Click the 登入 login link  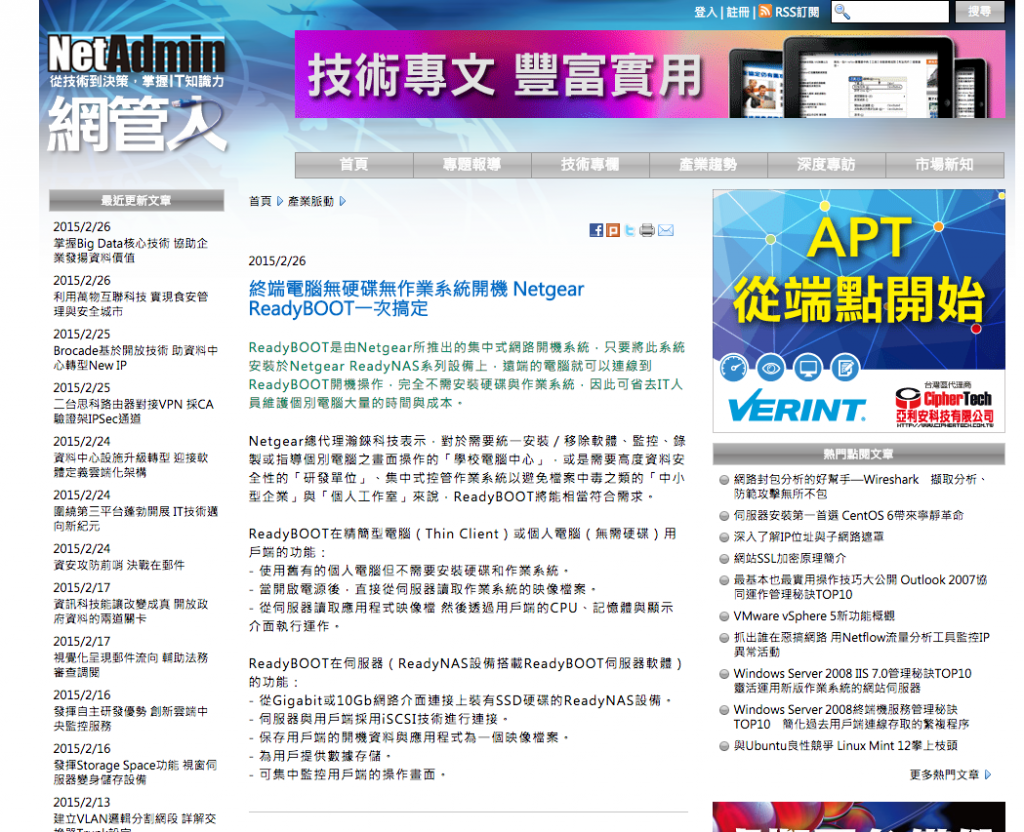pos(705,12)
